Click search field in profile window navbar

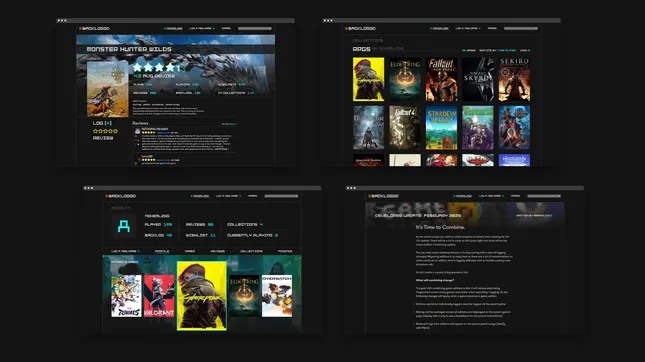[281, 196]
